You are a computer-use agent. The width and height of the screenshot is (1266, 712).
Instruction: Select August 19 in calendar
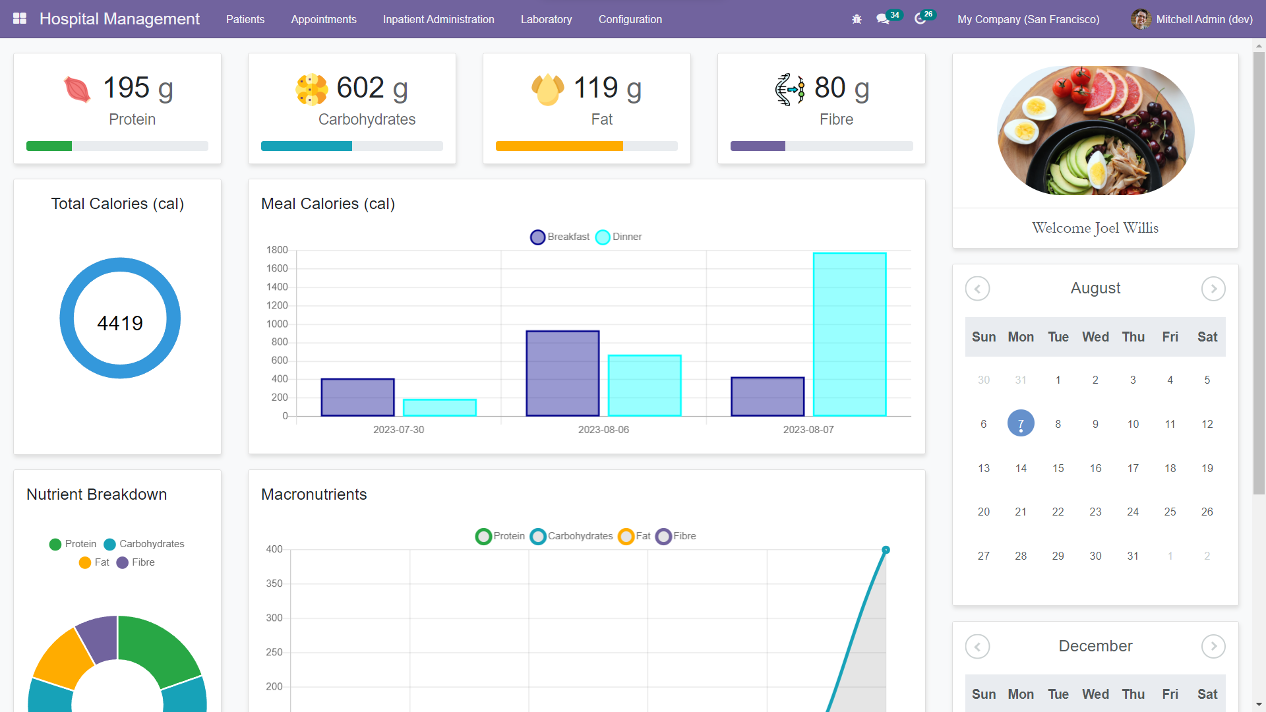1207,468
